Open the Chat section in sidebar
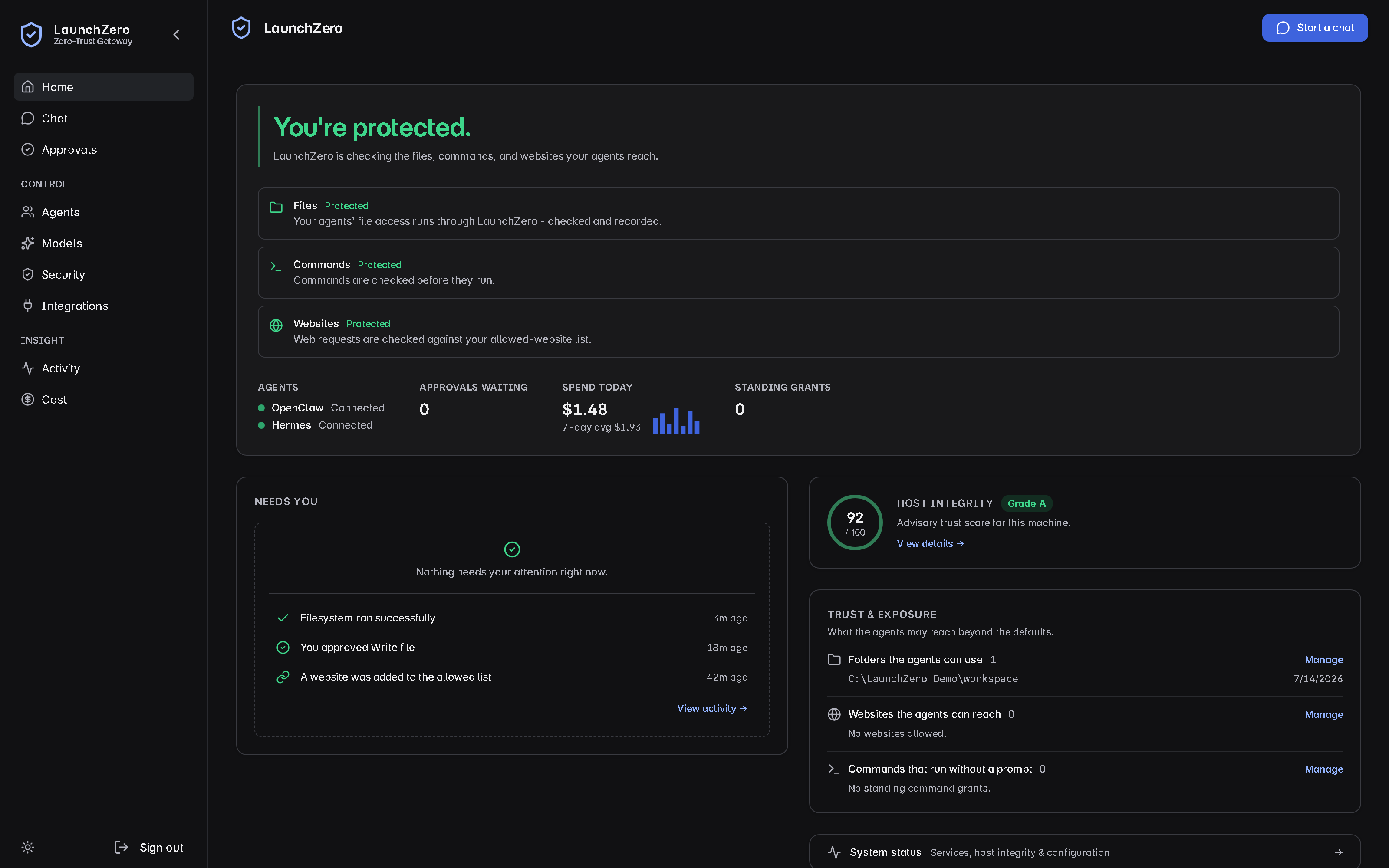This screenshot has width=1389, height=868. [103, 118]
